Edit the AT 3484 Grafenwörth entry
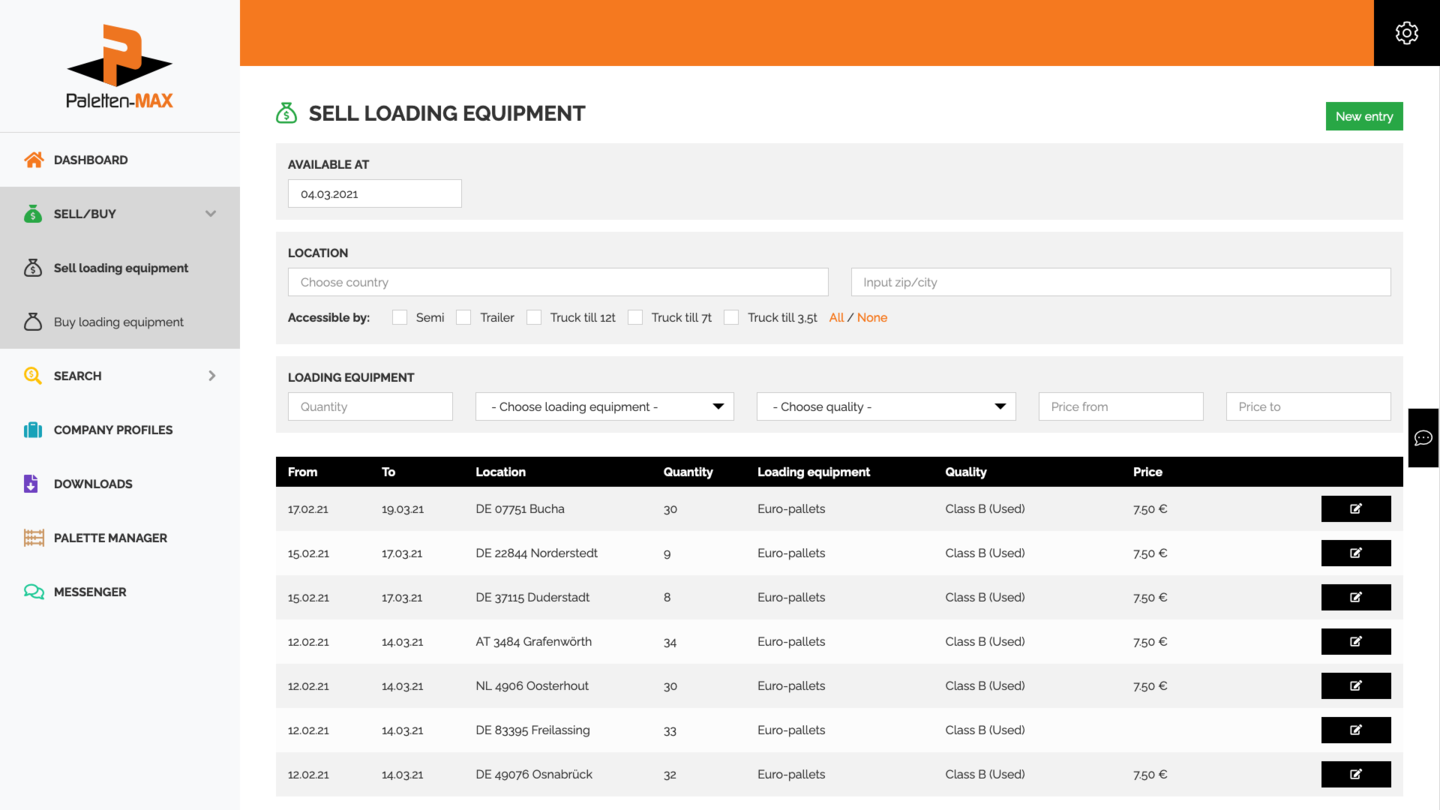 click(x=1355, y=642)
